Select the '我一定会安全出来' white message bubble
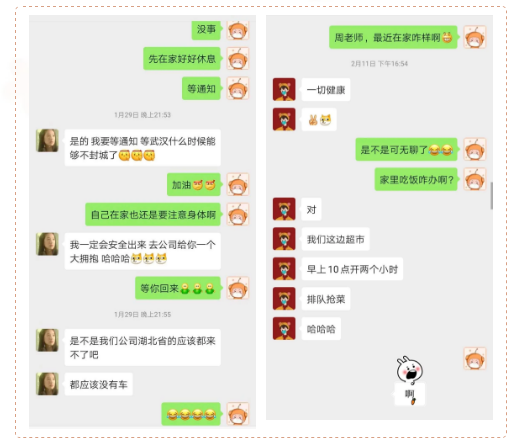 click(143, 251)
